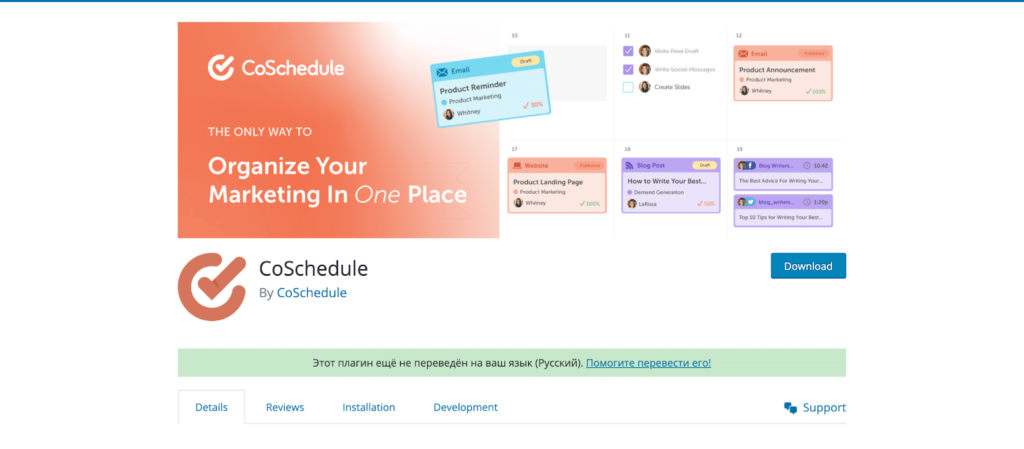The width and height of the screenshot is (1024, 449).
Task: Click the envelope icon on Product Reminder card
Action: (442, 71)
